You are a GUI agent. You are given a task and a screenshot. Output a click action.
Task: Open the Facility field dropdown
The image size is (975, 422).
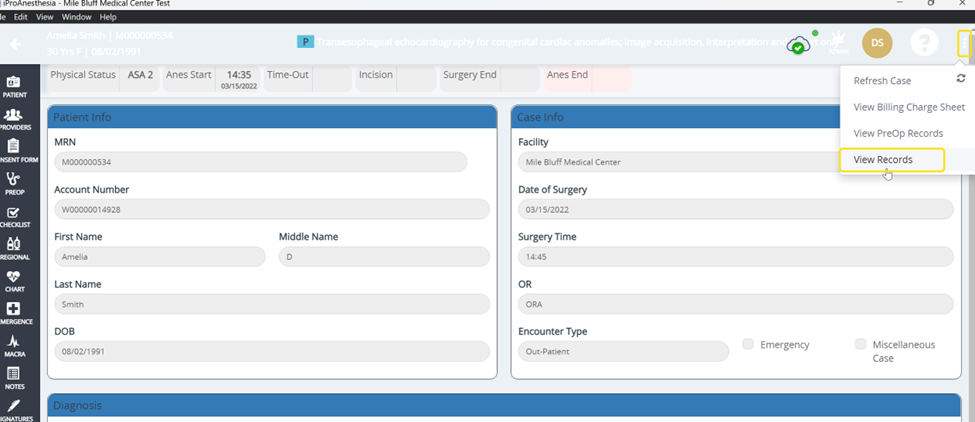click(680, 162)
